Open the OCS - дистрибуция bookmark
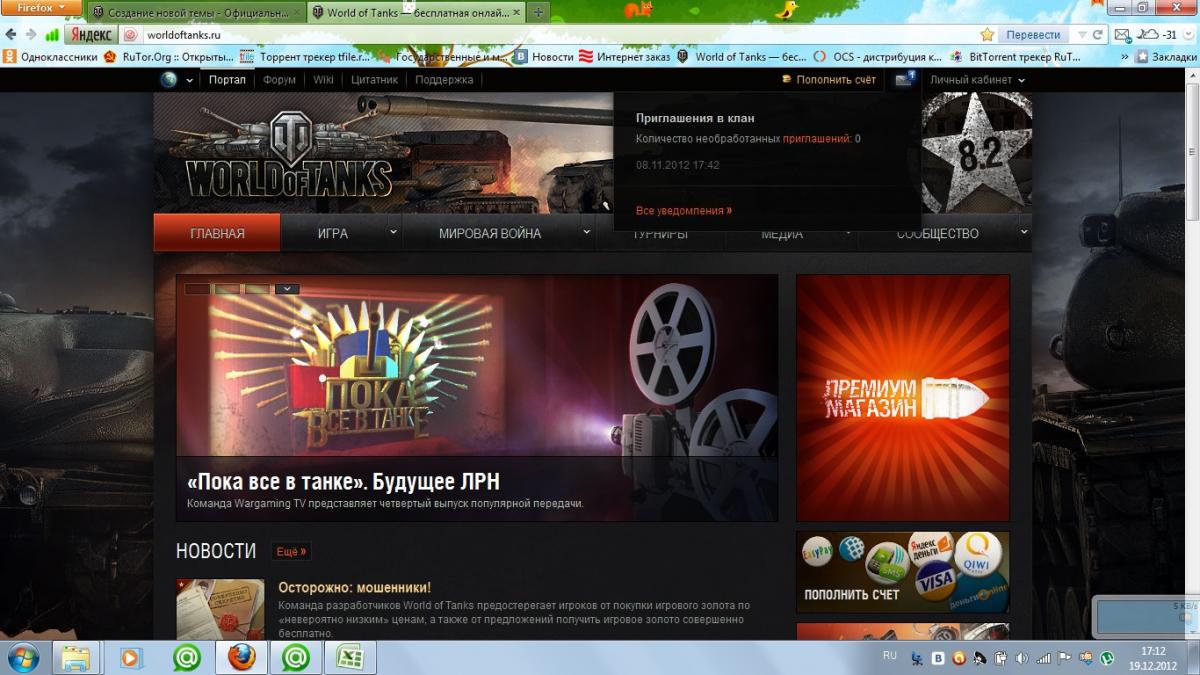1200x675 pixels. [876, 57]
